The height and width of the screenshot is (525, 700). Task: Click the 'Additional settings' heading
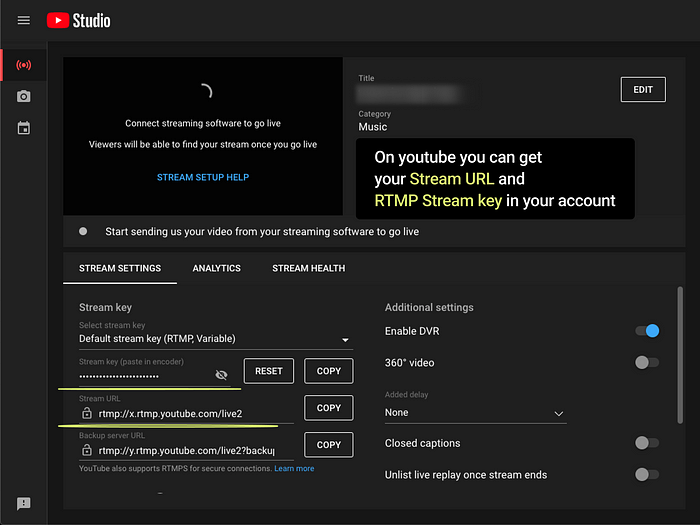[x=429, y=307]
